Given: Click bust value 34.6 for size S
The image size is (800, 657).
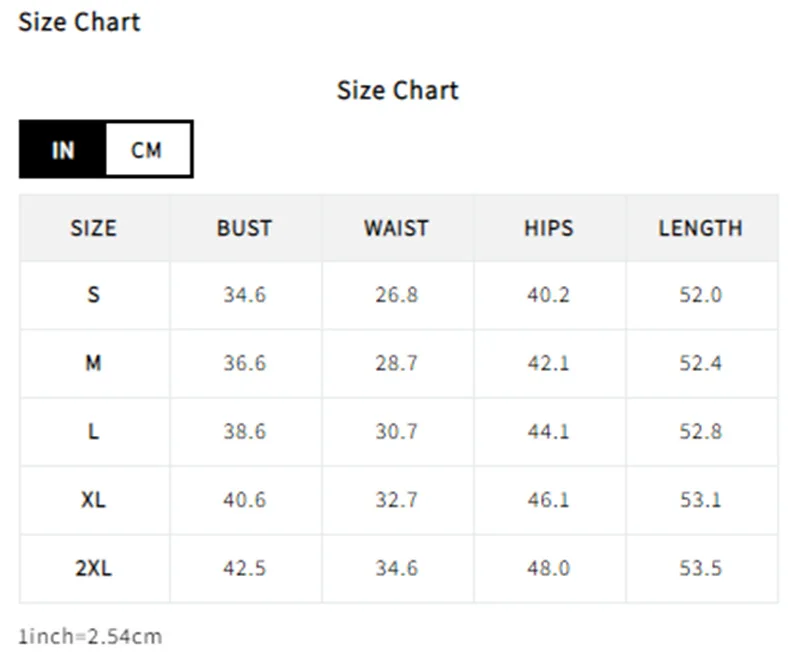Looking at the screenshot, I should (x=245, y=295).
